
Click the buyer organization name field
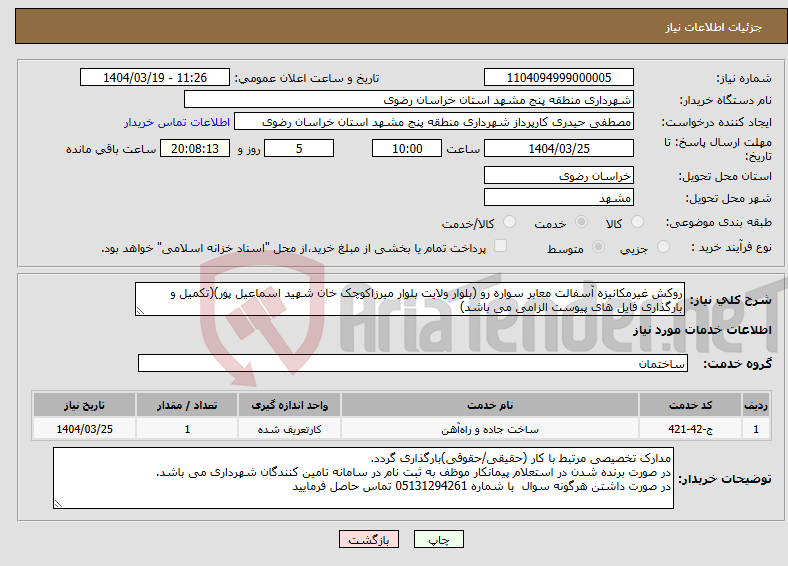409,100
